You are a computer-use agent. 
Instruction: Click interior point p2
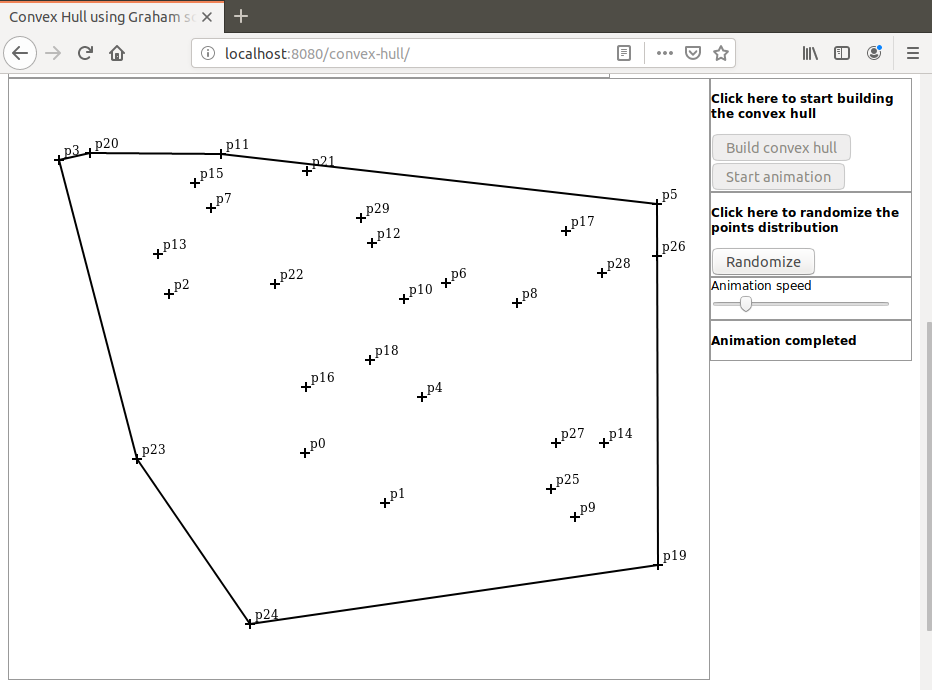(x=169, y=294)
